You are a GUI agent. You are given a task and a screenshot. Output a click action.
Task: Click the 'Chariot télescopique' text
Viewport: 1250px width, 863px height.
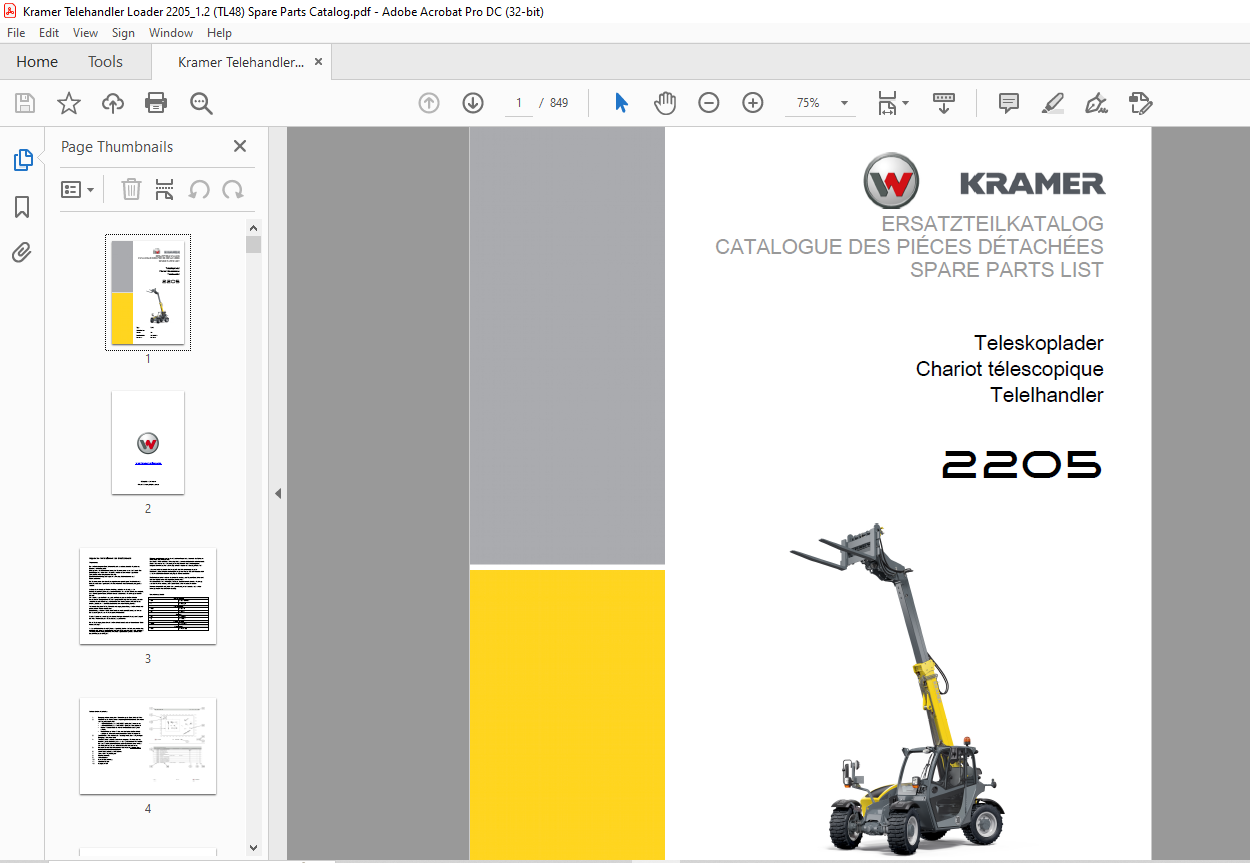(1010, 369)
